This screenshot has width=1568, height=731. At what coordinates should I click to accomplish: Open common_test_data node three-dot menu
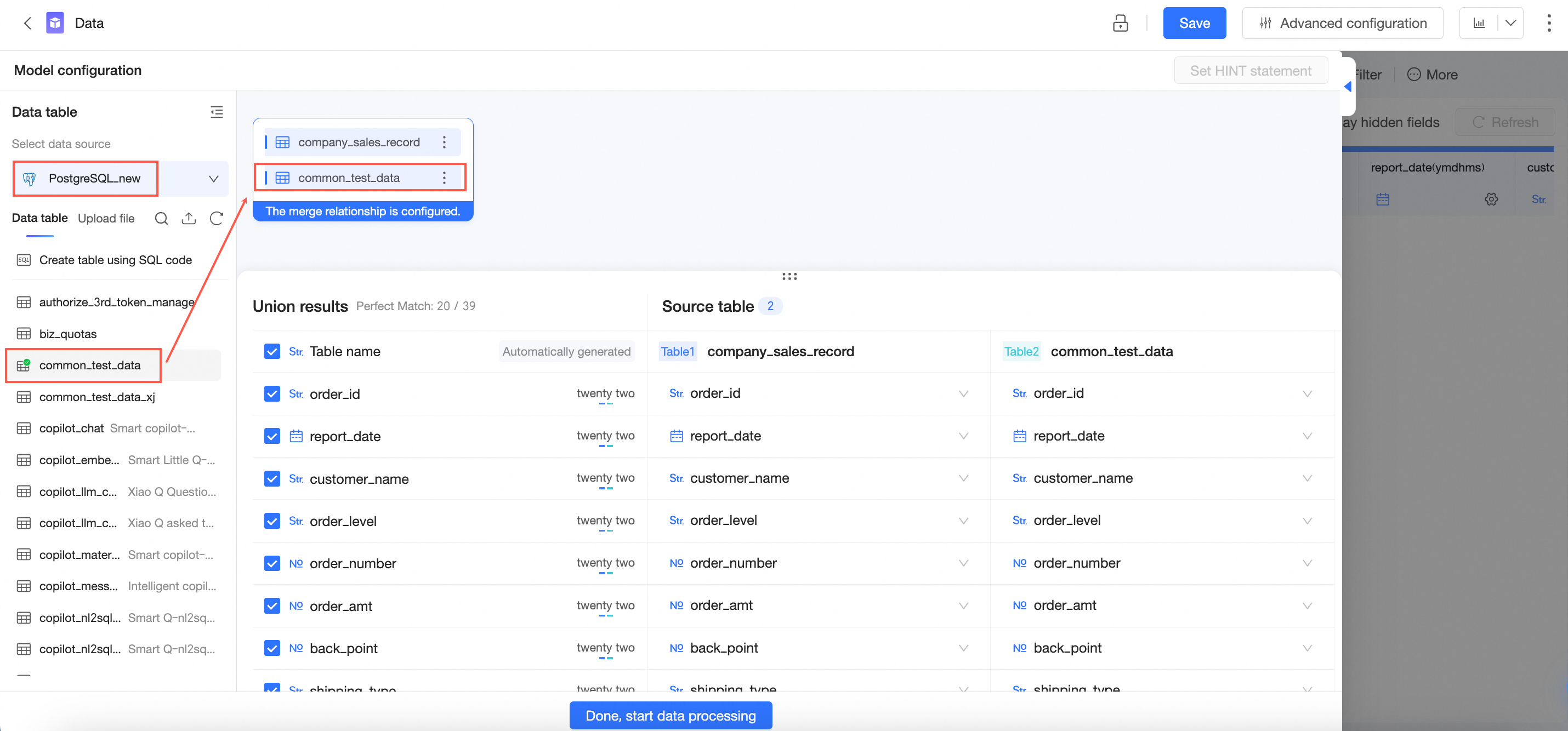[444, 178]
